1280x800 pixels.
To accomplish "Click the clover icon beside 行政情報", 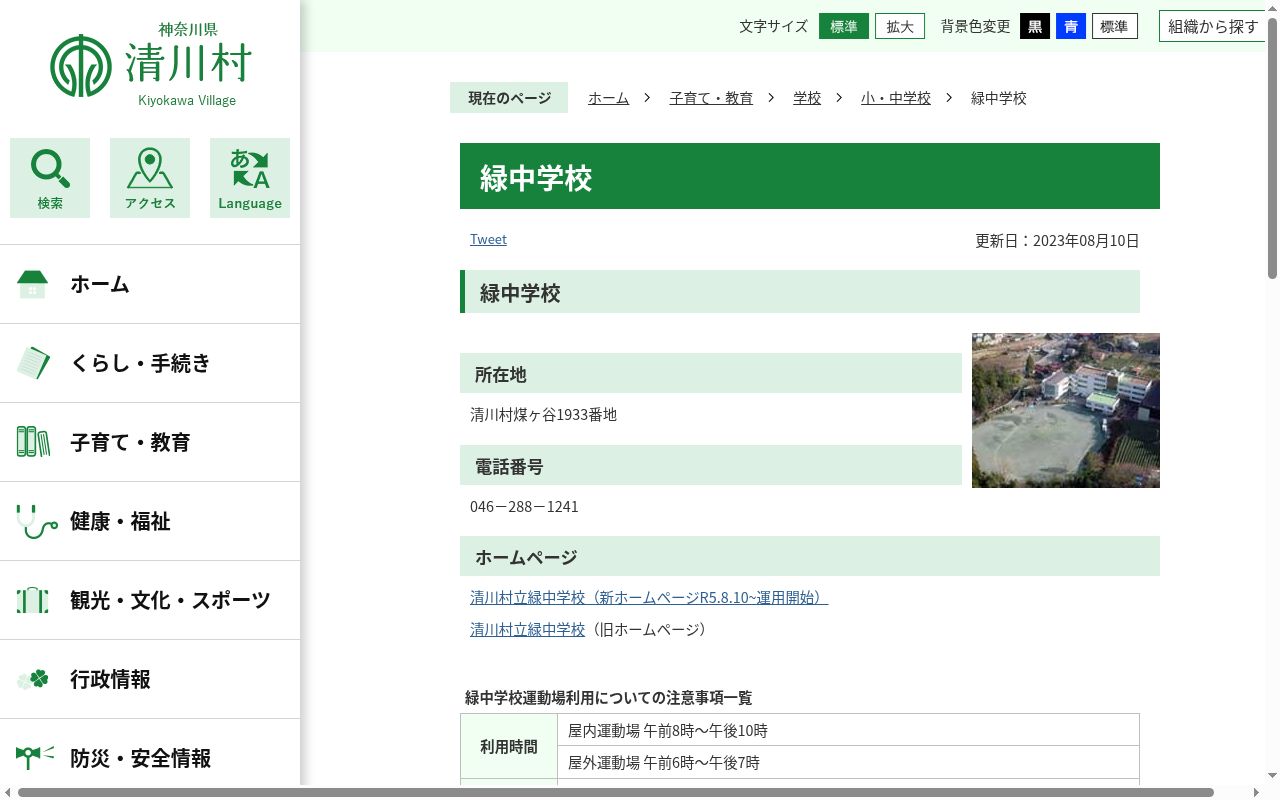I will pos(33,679).
